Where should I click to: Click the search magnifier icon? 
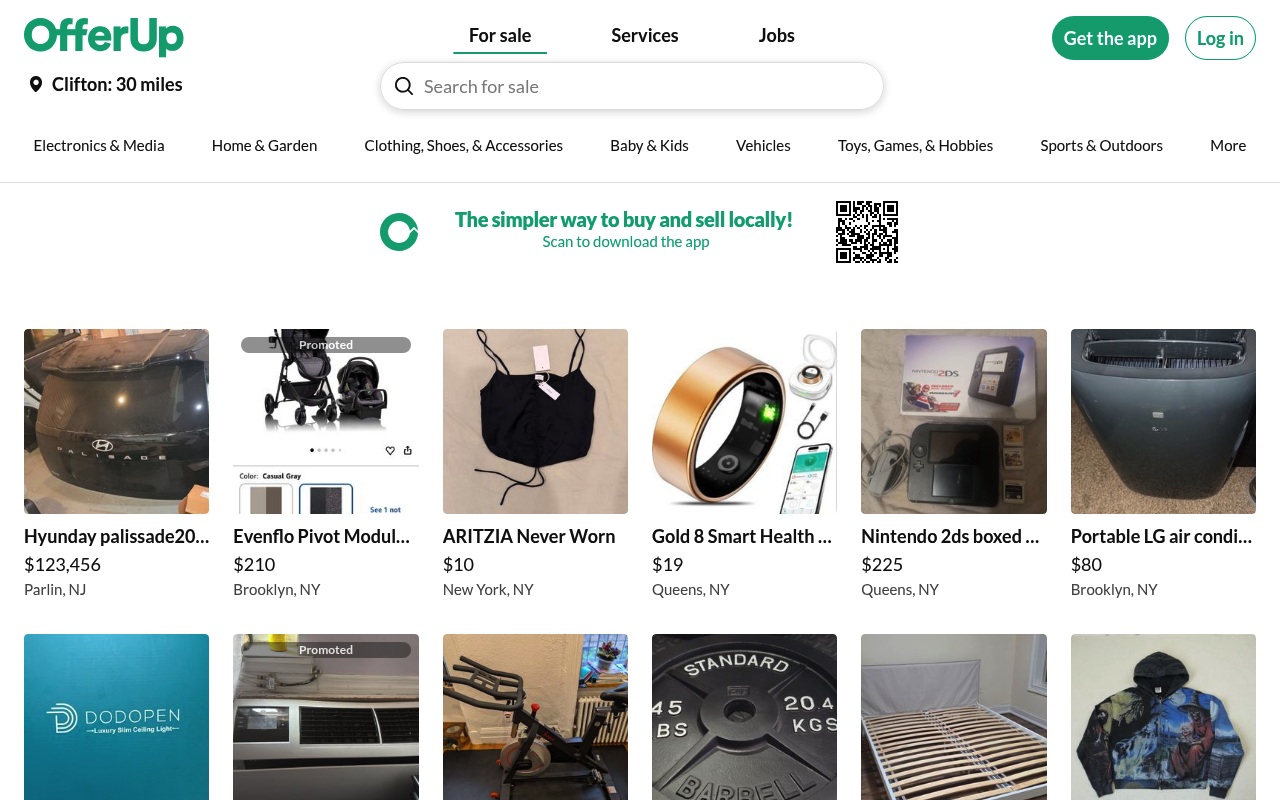click(x=404, y=86)
